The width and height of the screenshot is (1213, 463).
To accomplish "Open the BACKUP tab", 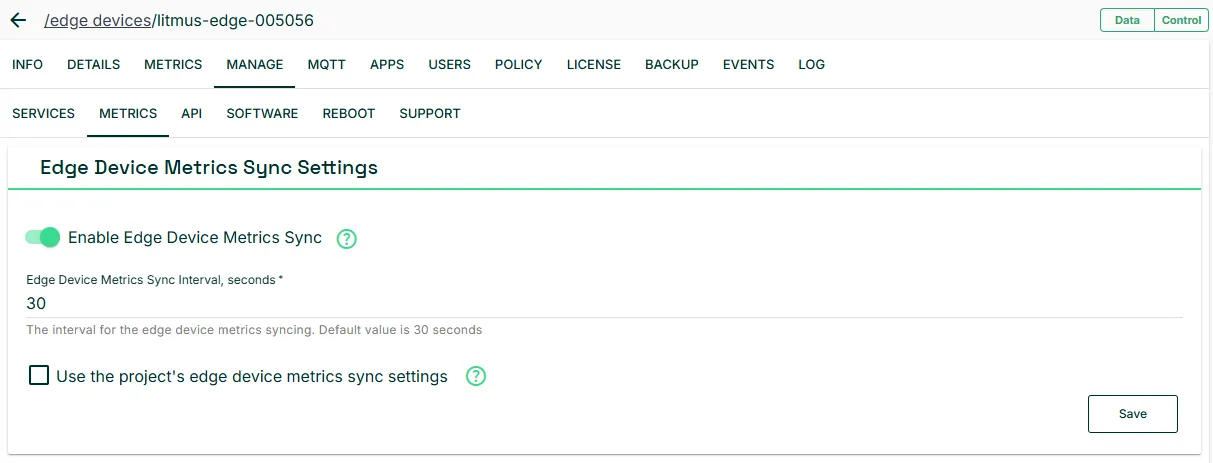I will [x=672, y=64].
